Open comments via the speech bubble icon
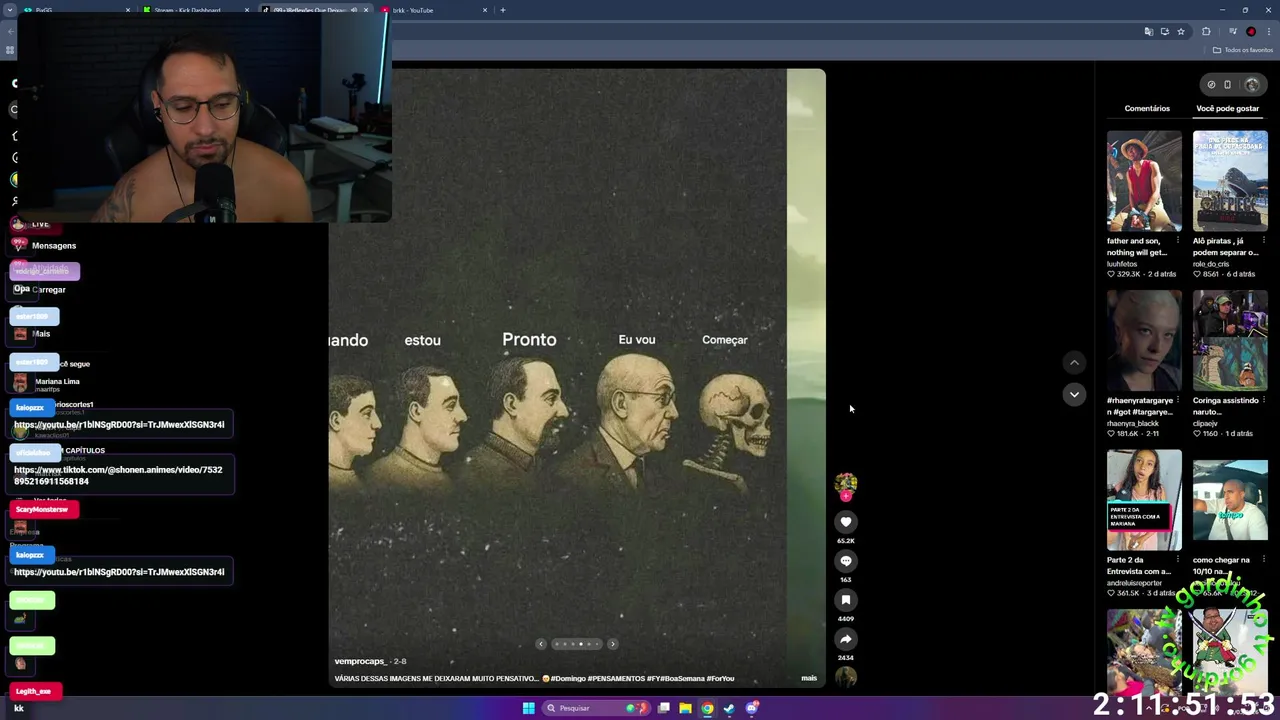Viewport: 1280px width, 720px height. click(846, 561)
